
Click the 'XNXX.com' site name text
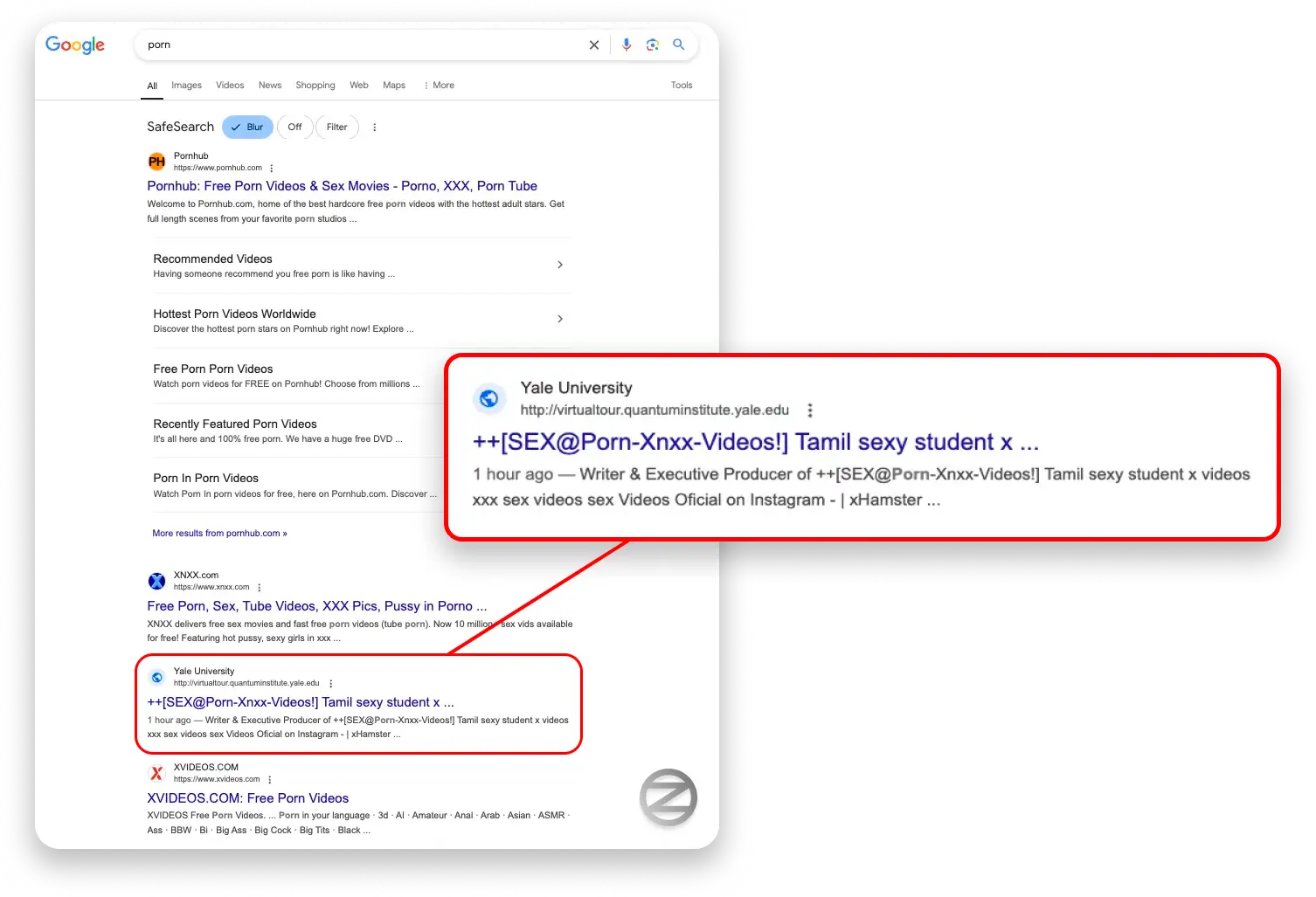pos(197,576)
